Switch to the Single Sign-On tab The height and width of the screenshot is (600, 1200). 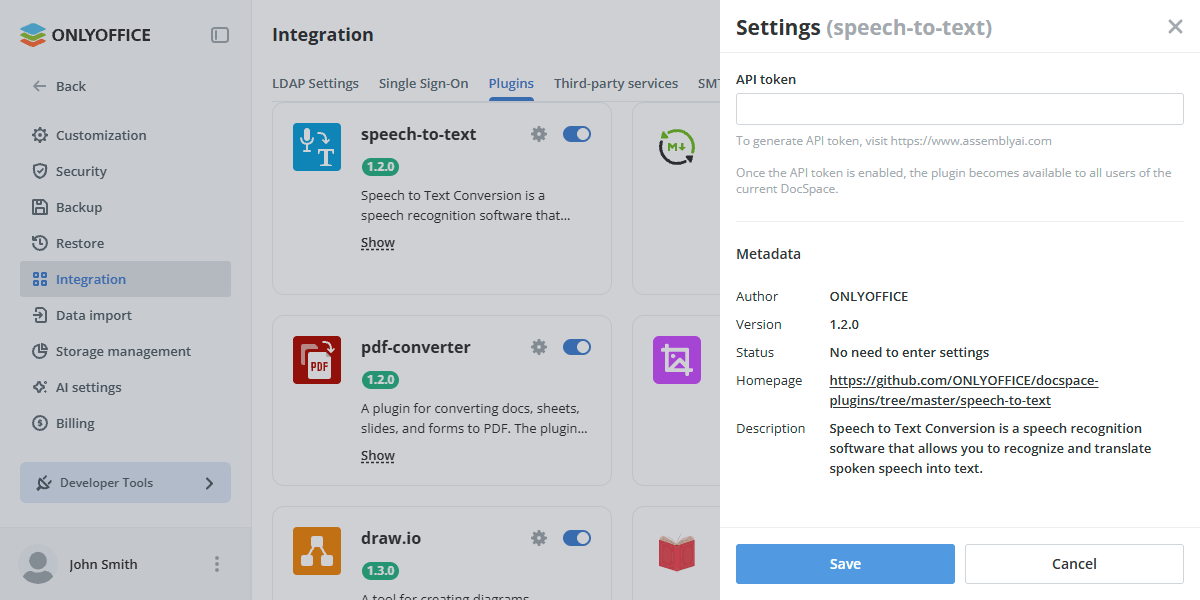[x=423, y=83]
